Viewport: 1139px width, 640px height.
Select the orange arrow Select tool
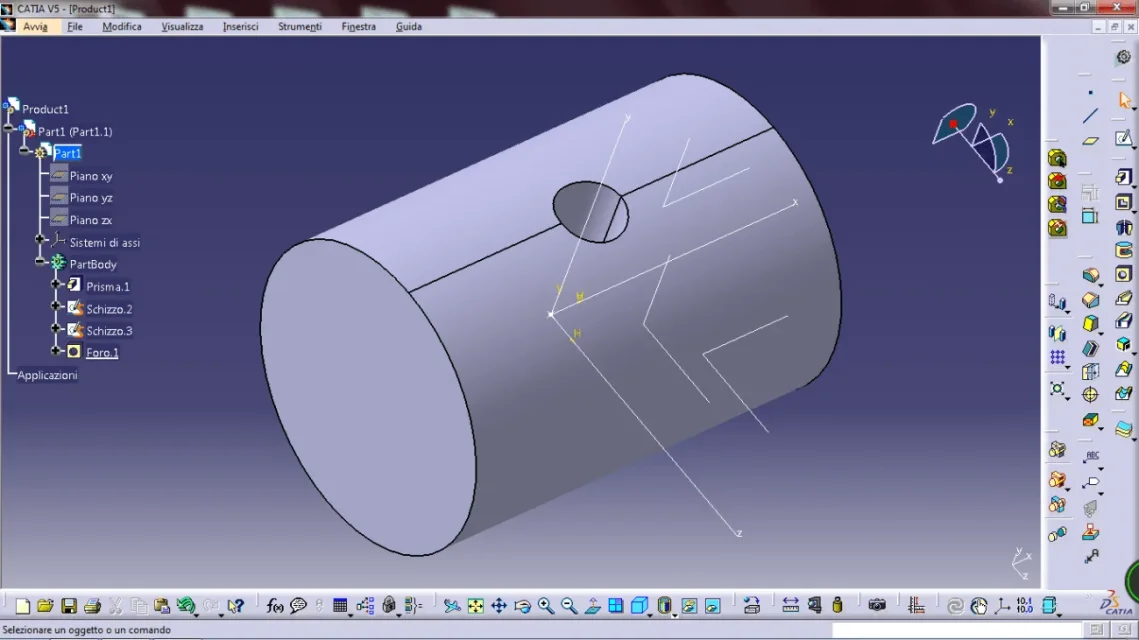point(1124,100)
